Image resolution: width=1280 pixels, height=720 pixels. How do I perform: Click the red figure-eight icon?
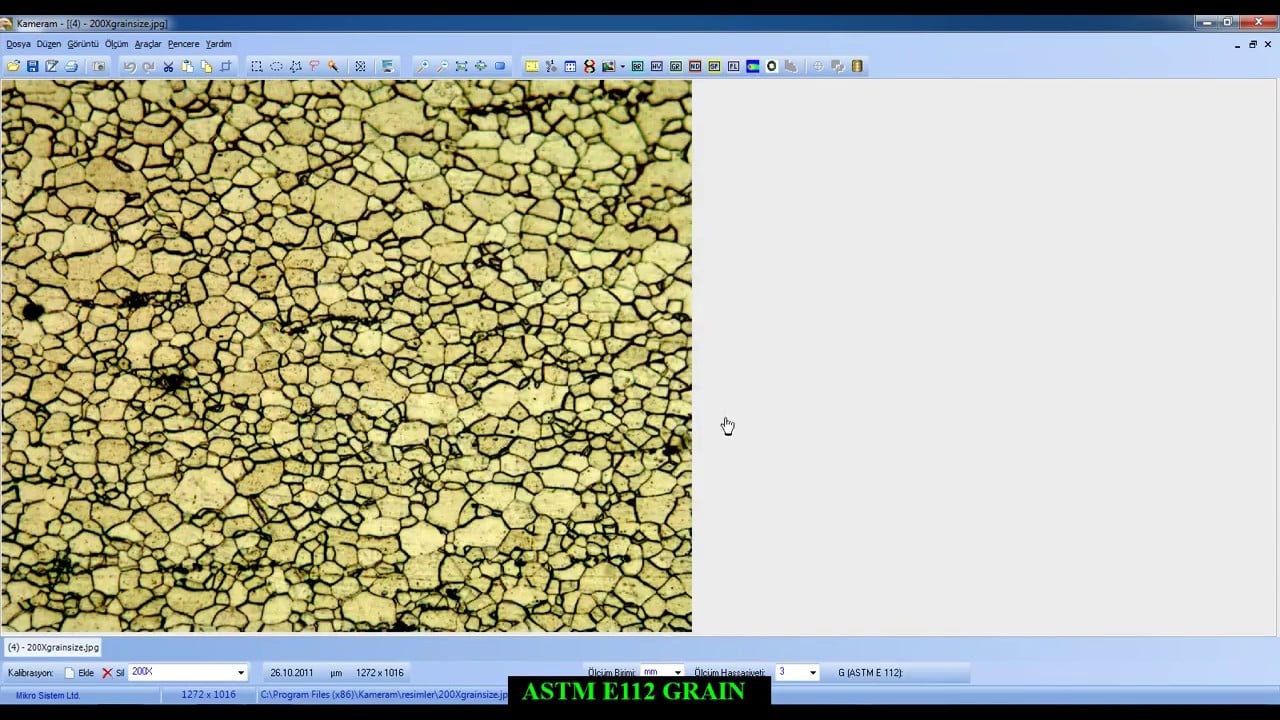pyautogui.click(x=589, y=66)
